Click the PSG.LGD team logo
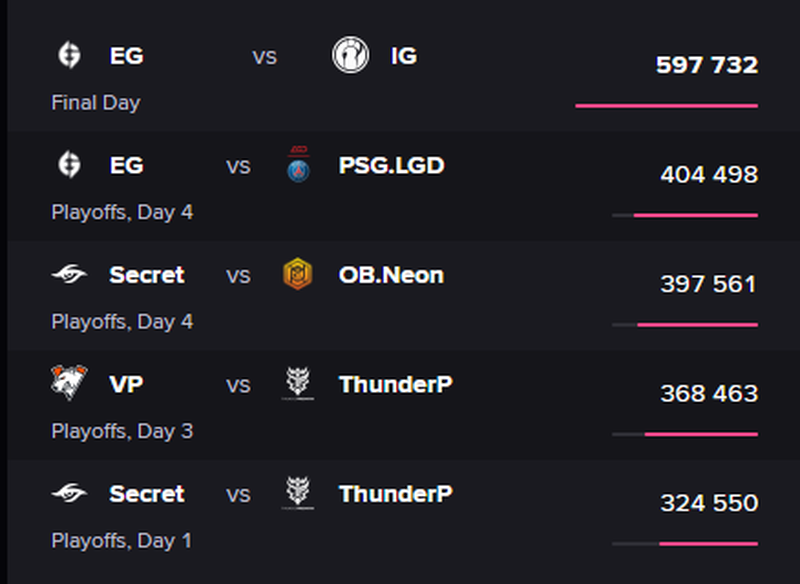 [298, 165]
